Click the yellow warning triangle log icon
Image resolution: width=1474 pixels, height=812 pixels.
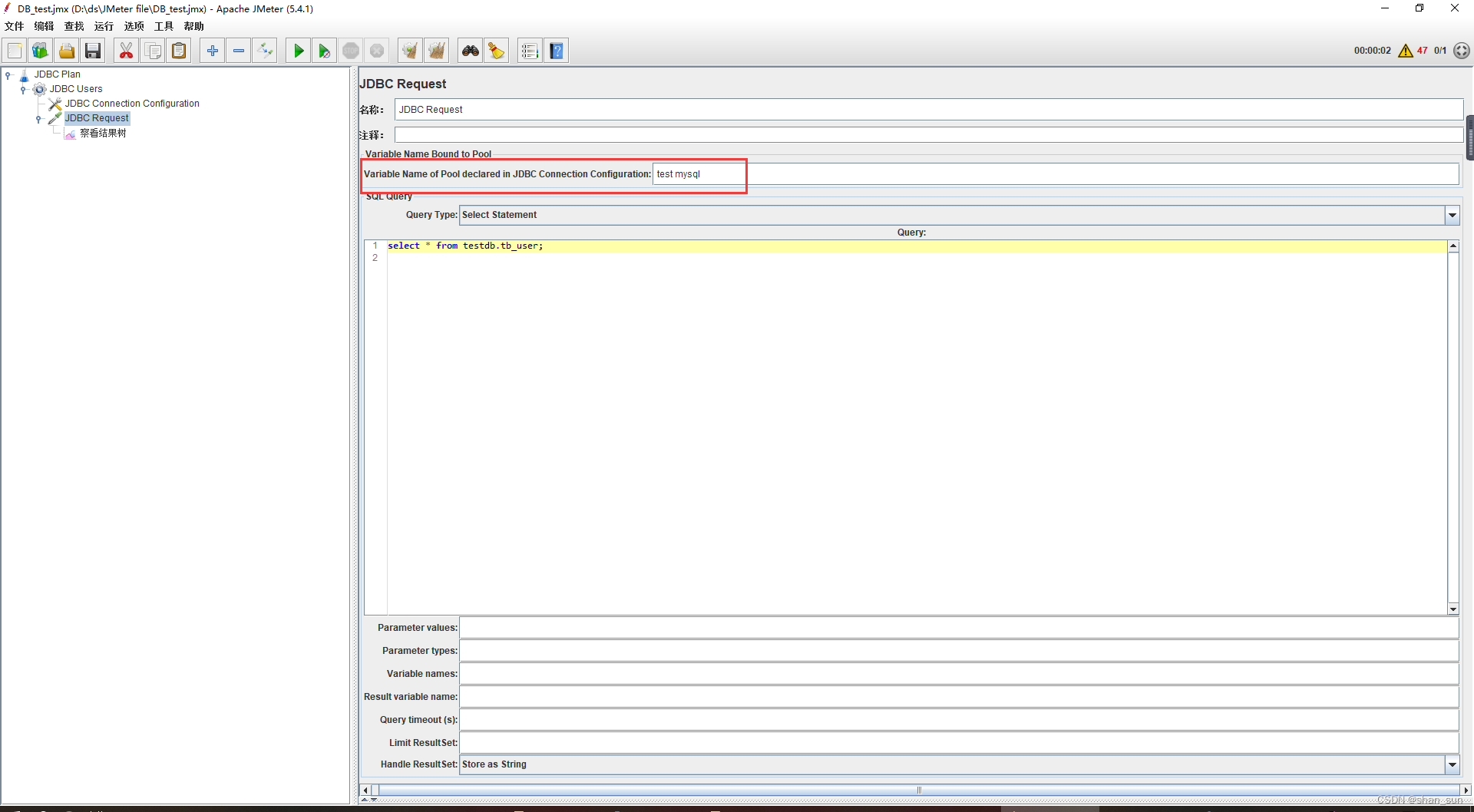pyautogui.click(x=1406, y=51)
